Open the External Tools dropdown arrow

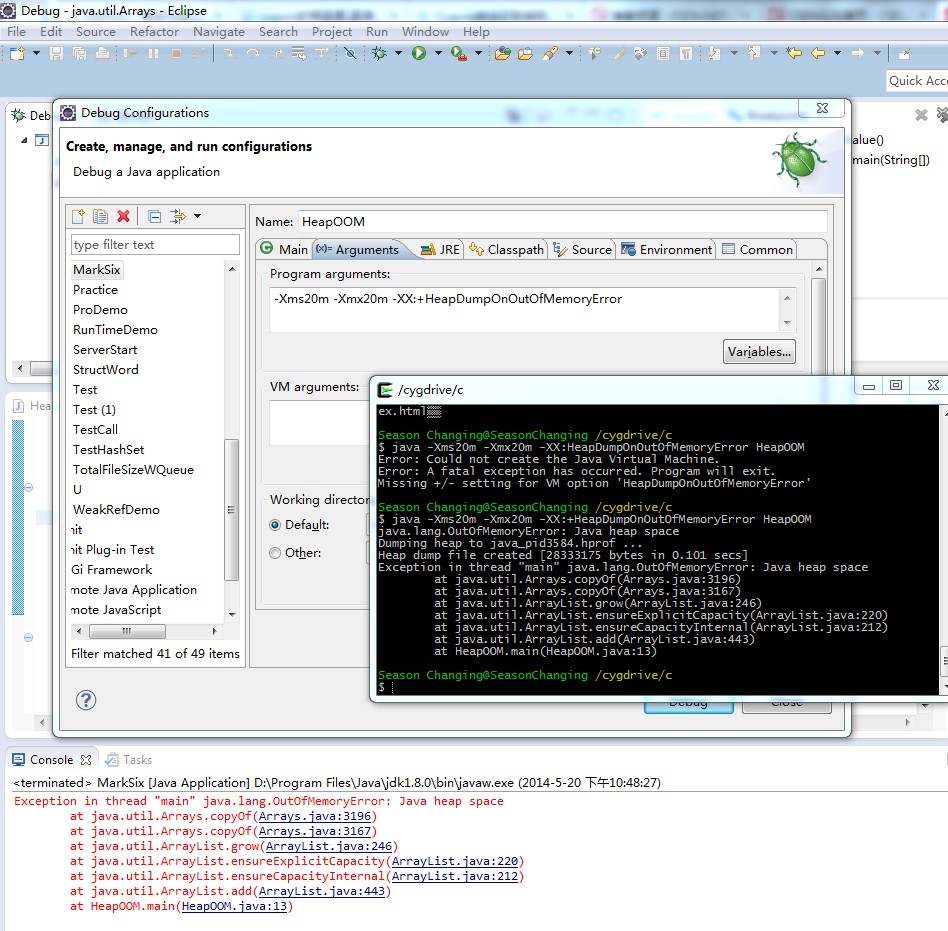coord(478,54)
